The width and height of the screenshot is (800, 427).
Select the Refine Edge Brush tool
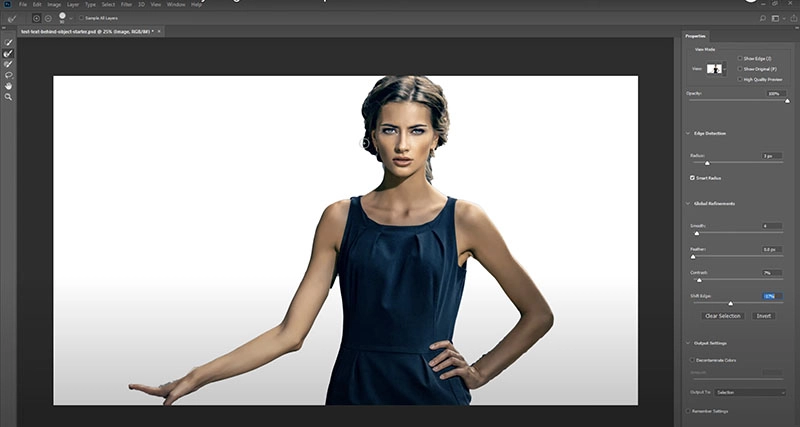click(8, 54)
